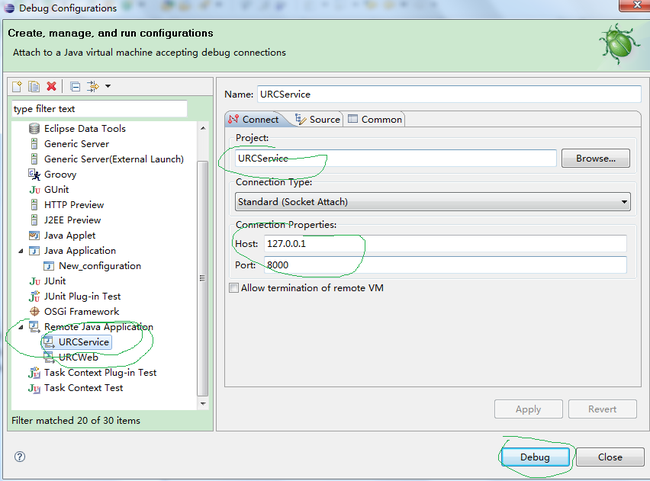Click the URCService configuration icon
Viewport: 650px width, 481px height.
(x=49, y=342)
